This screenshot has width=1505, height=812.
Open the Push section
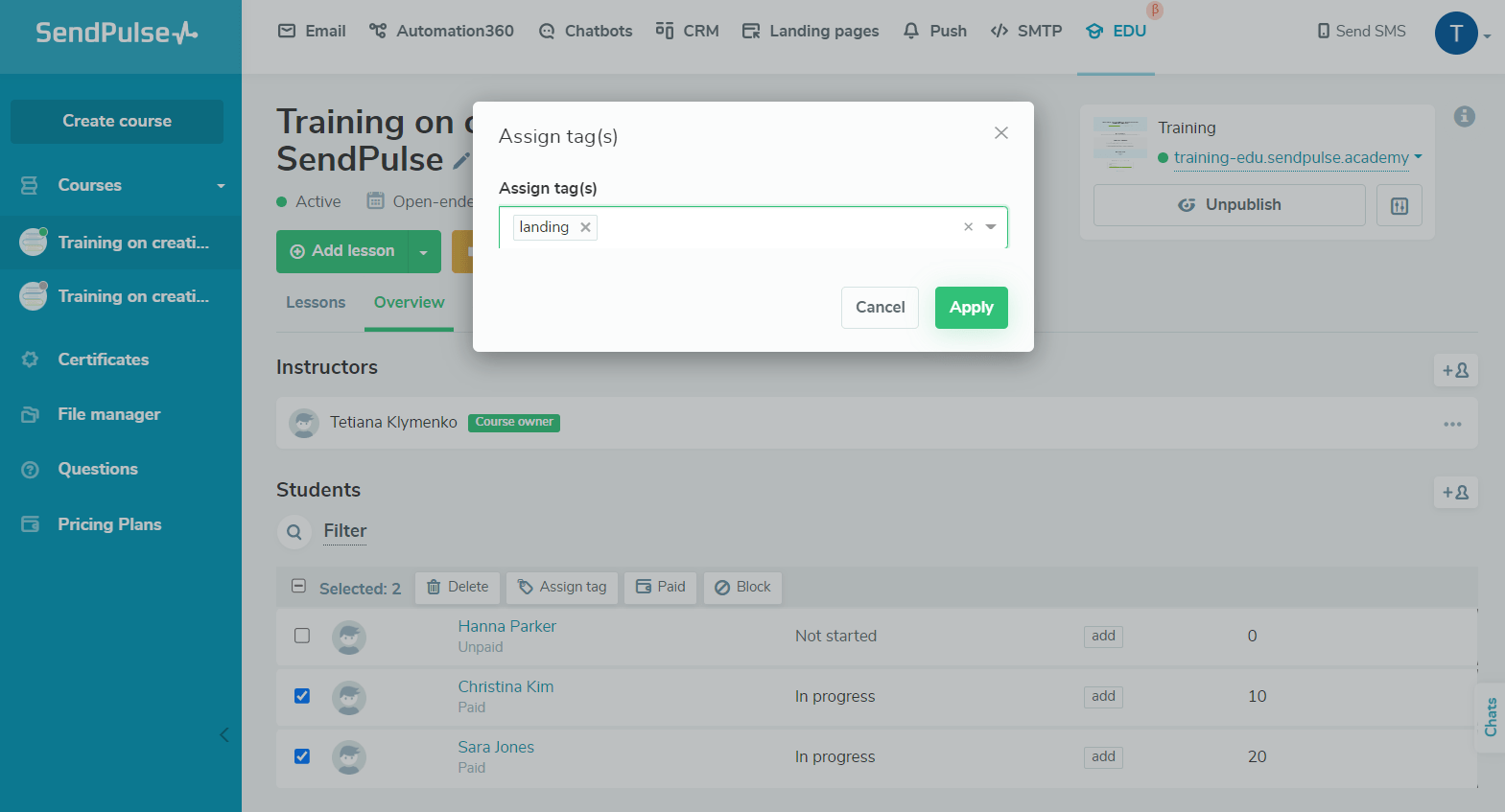(x=935, y=31)
